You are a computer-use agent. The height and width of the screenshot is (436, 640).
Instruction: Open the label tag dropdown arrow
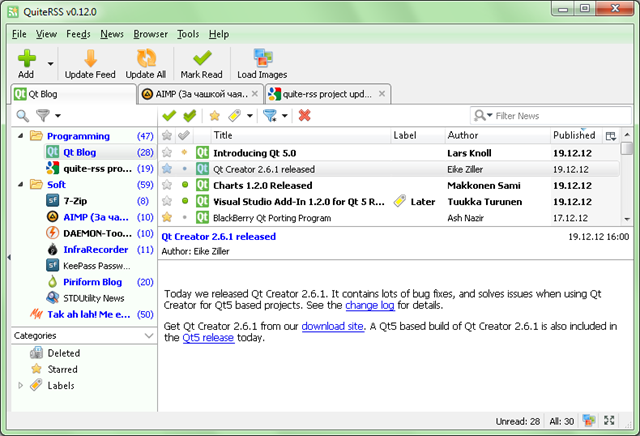tap(250, 116)
